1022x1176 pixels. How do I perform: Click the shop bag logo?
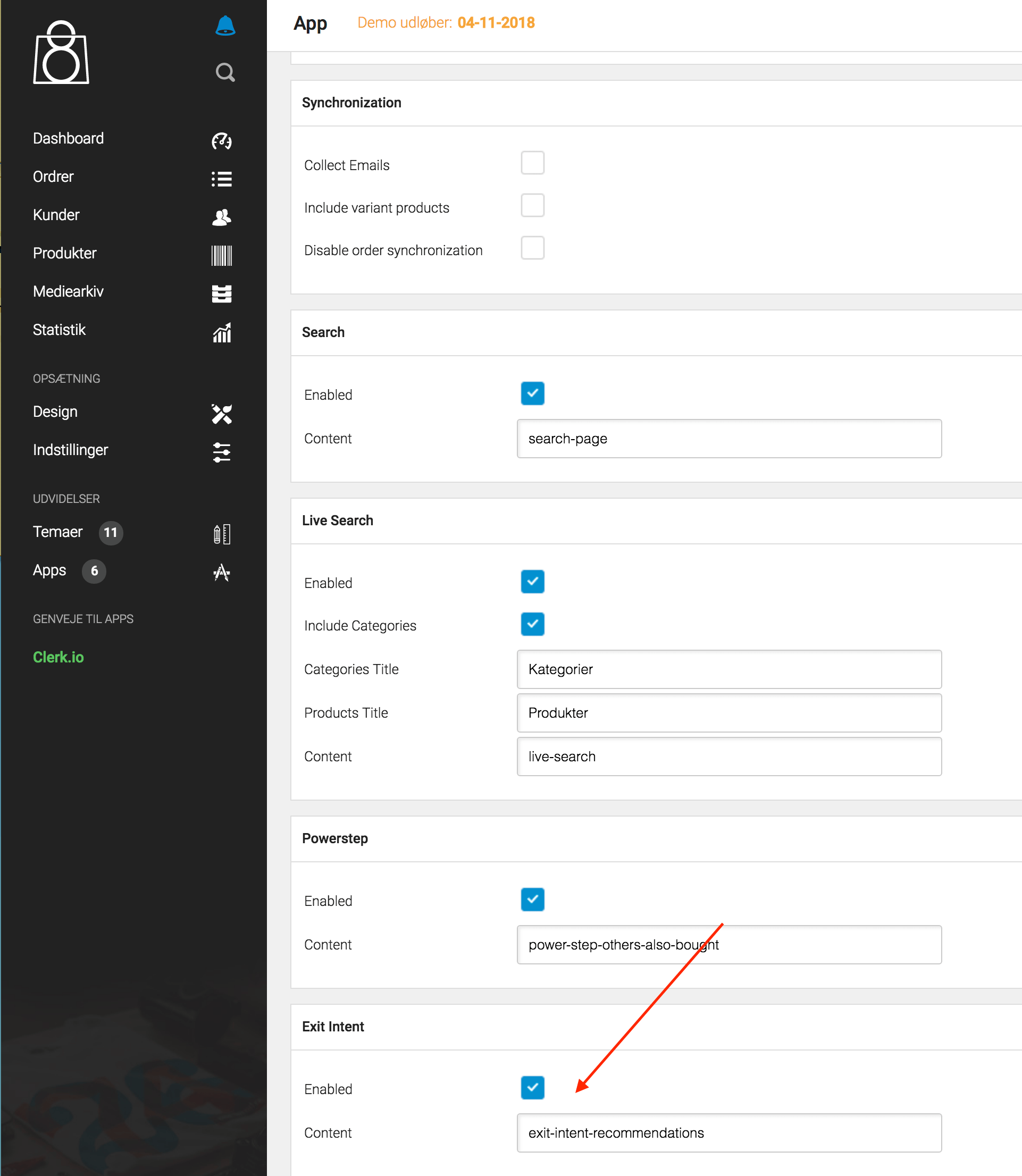(61, 53)
